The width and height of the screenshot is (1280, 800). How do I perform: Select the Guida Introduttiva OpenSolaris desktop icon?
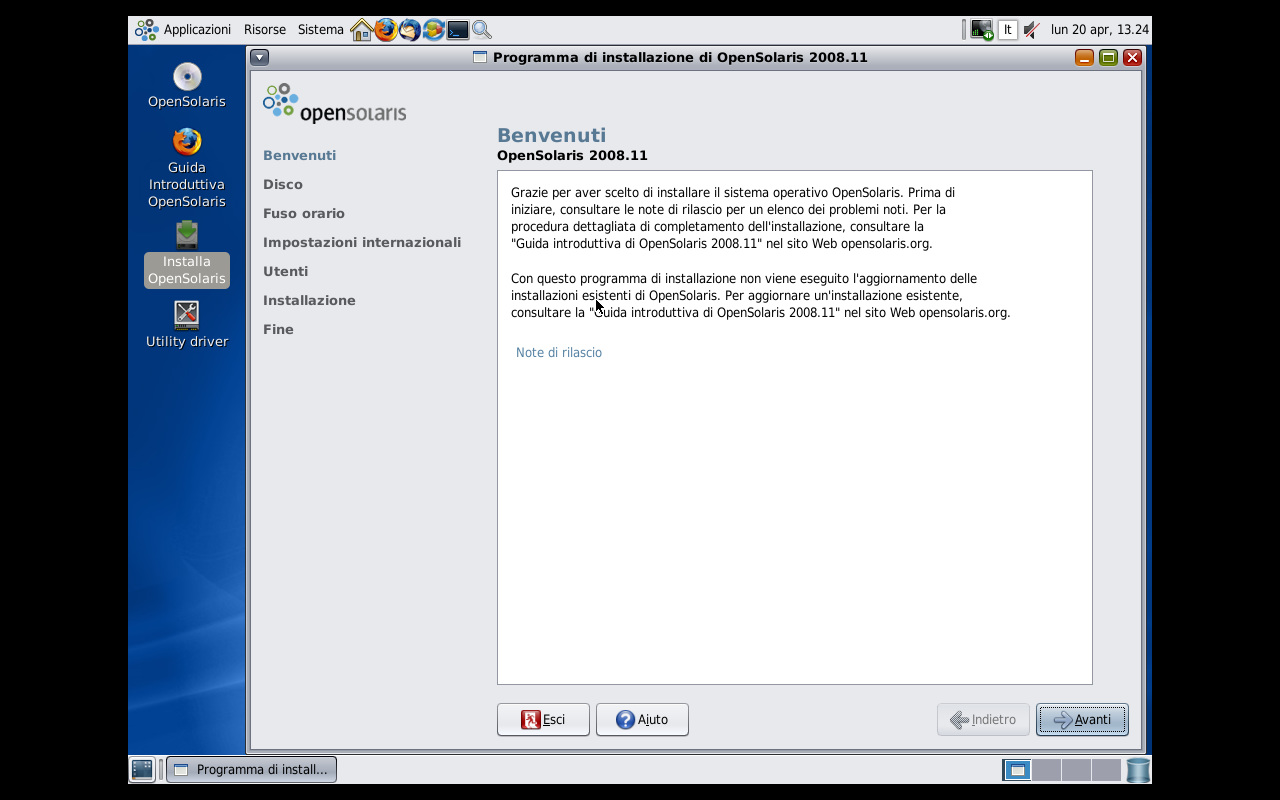tap(187, 168)
